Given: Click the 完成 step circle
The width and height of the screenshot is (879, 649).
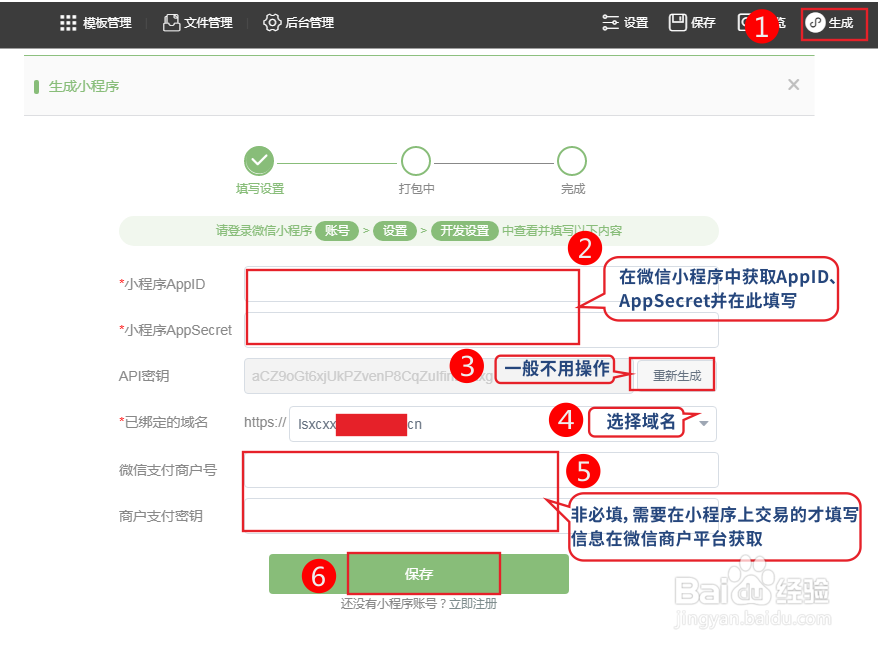Looking at the screenshot, I should pyautogui.click(x=572, y=161).
